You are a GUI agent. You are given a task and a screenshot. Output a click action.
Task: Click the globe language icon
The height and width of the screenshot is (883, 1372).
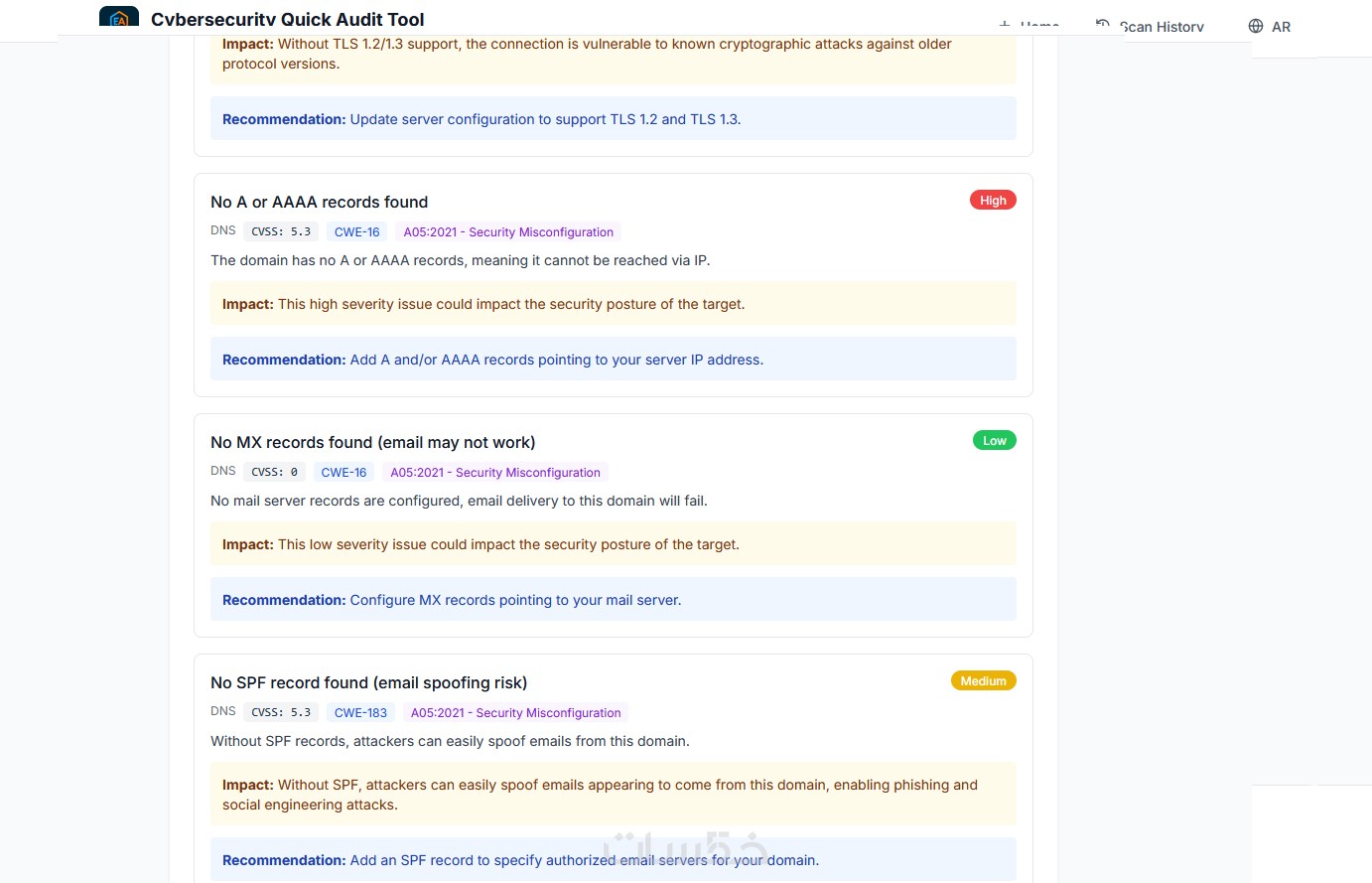(x=1256, y=26)
